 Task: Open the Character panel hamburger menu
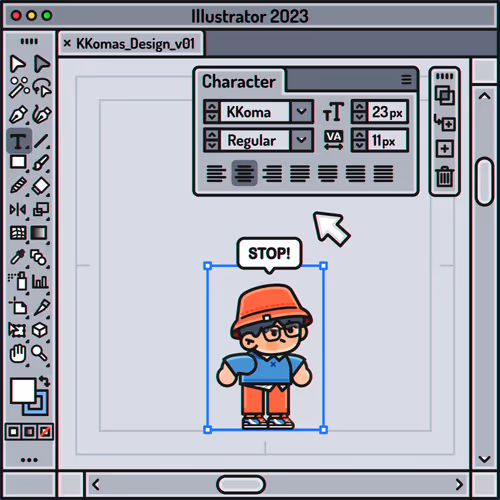click(x=406, y=79)
